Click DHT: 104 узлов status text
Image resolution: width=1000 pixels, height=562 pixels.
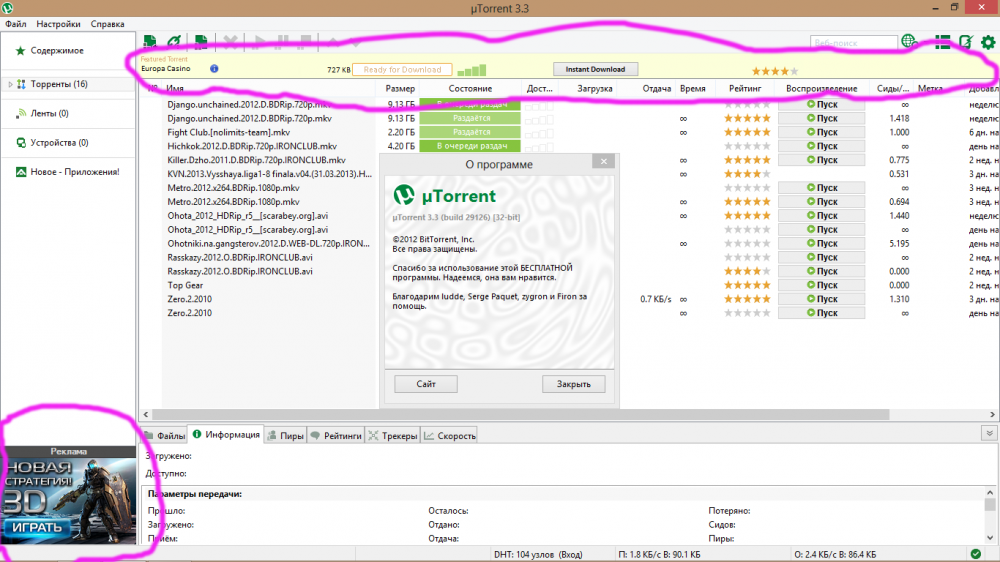tap(538, 554)
